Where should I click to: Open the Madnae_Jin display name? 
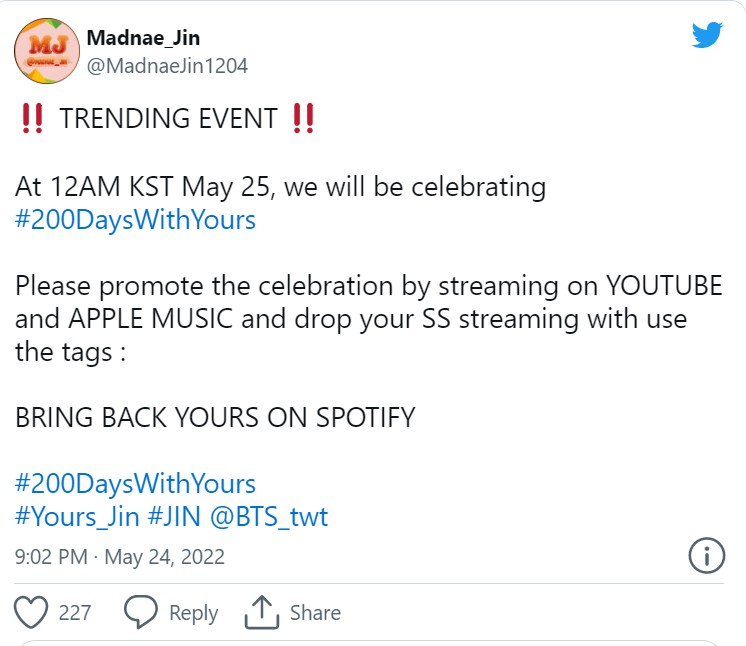pyautogui.click(x=143, y=38)
